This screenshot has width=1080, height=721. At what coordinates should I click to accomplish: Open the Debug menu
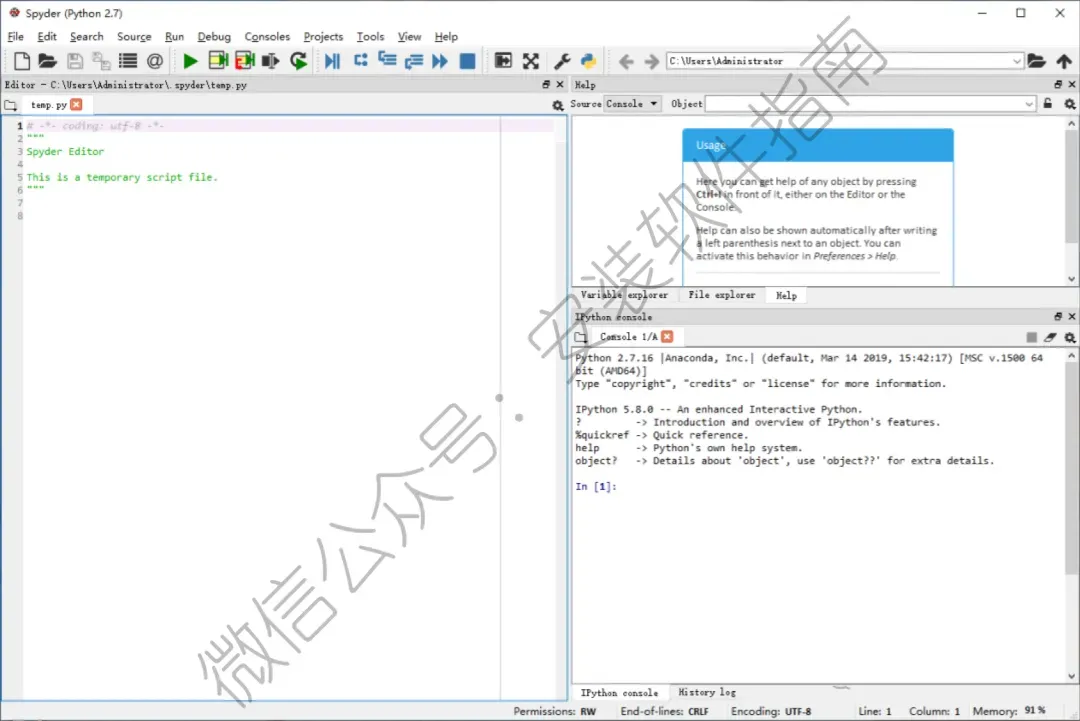point(214,36)
